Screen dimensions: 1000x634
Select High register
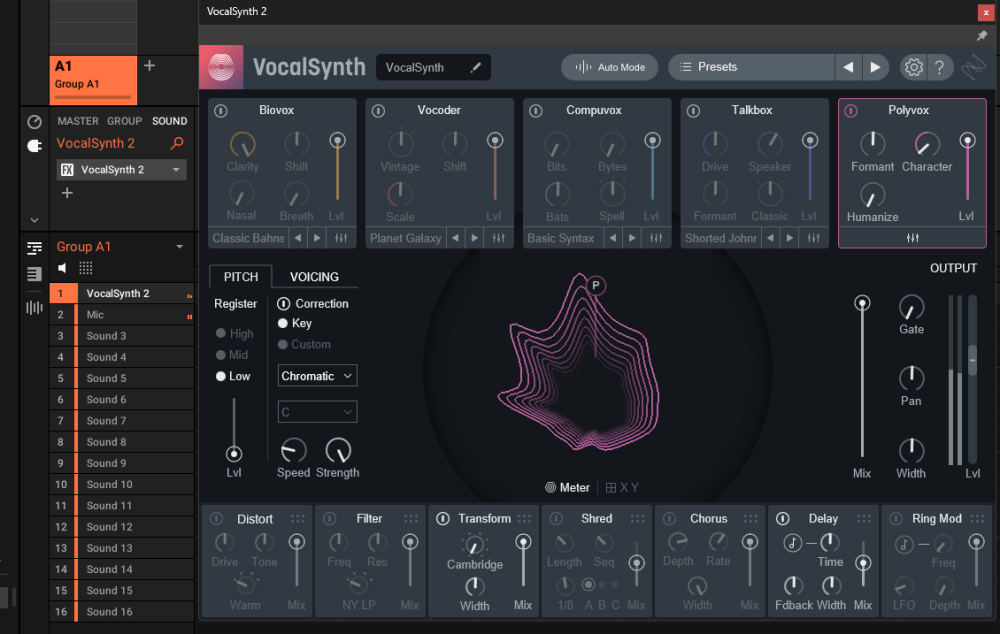234,334
